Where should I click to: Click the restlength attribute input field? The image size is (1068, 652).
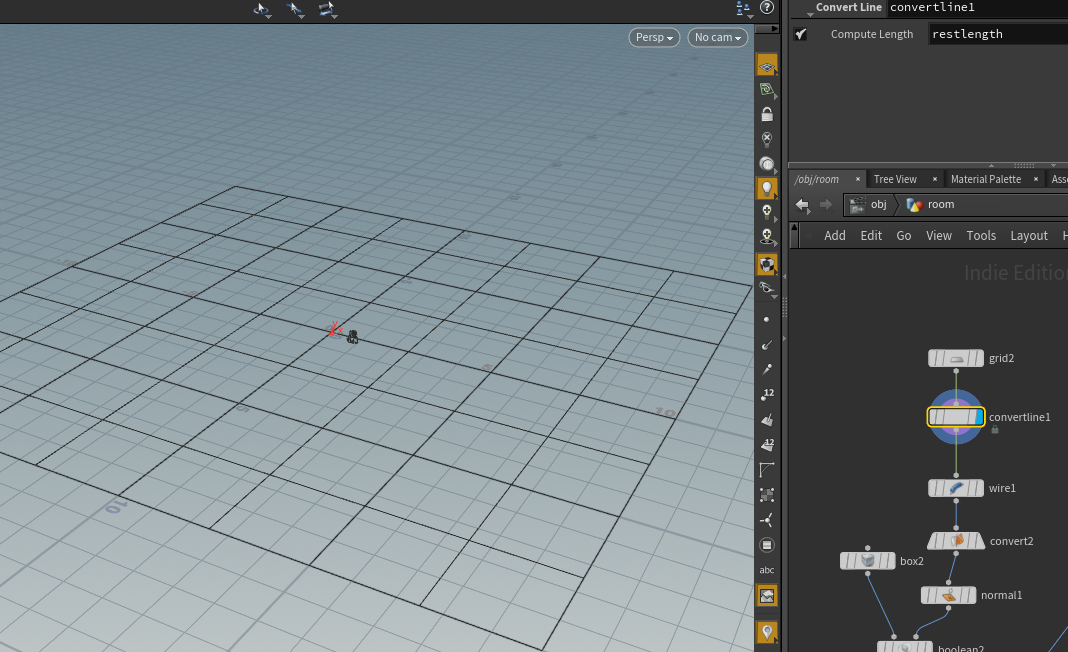click(998, 34)
